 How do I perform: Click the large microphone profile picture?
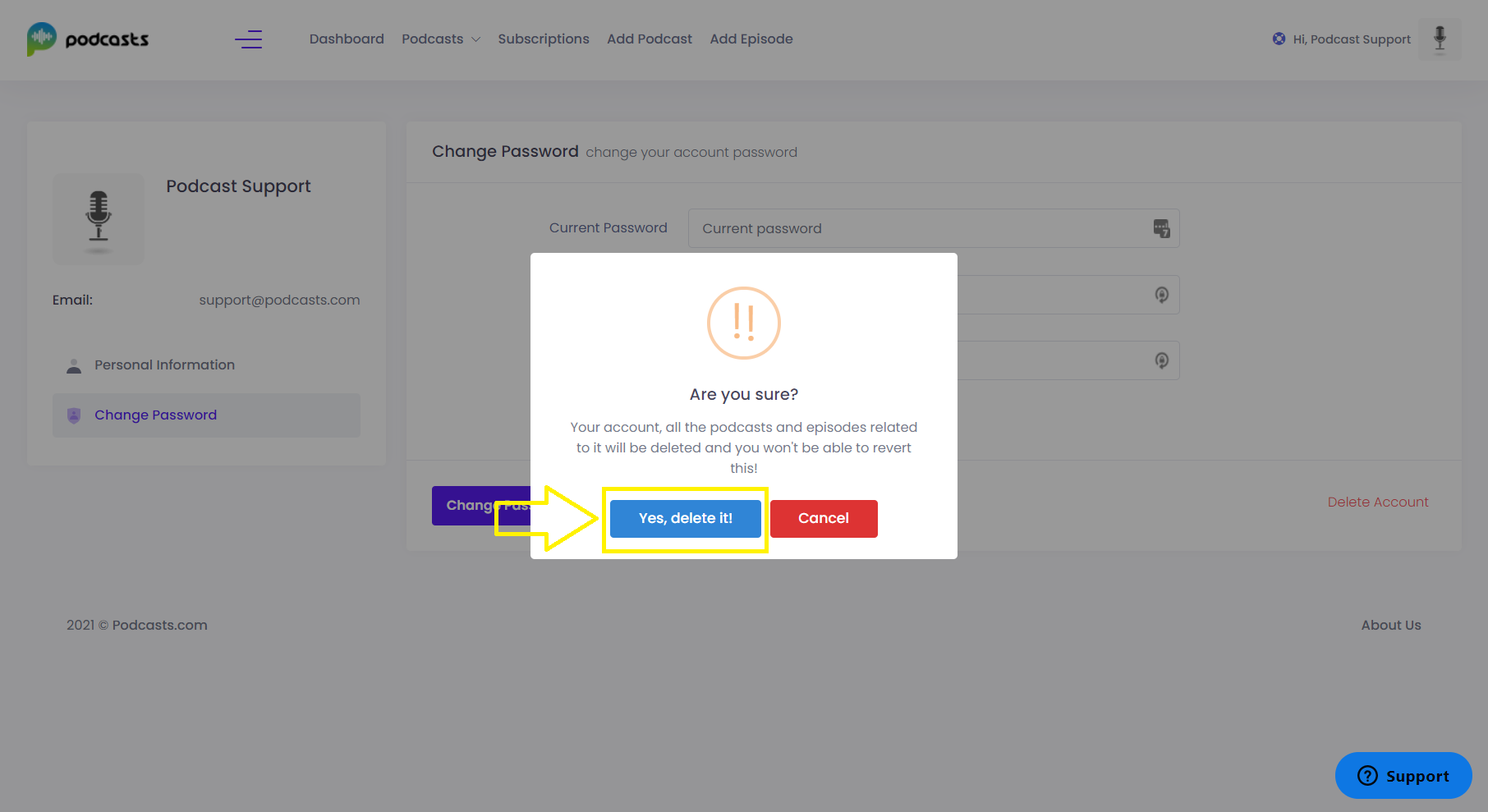[x=99, y=218]
